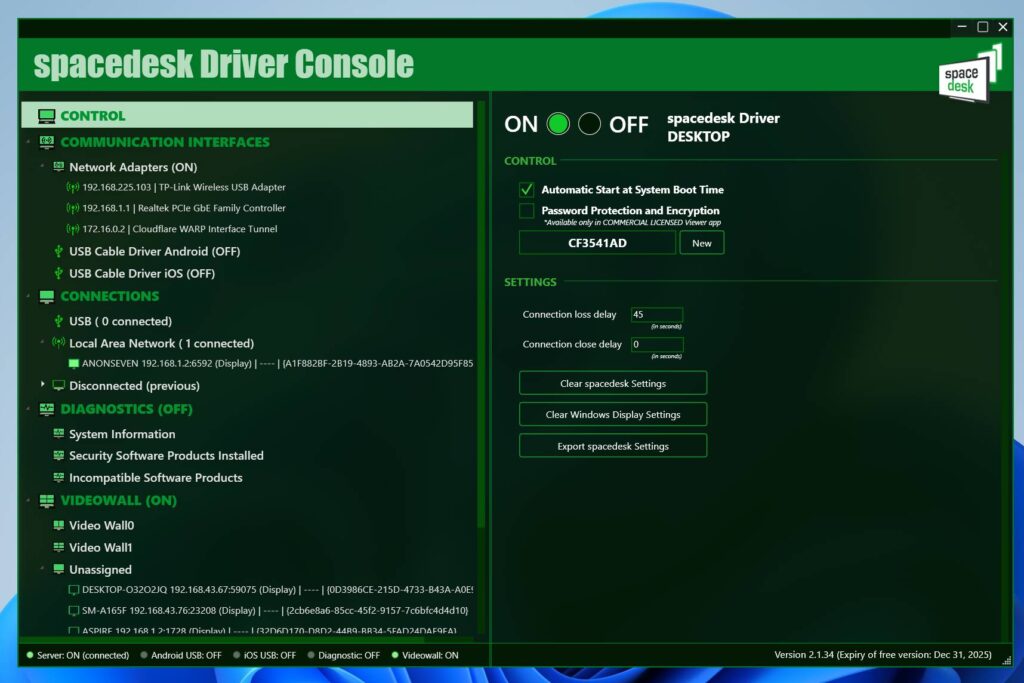Screen dimensions: 1024x683
Task: Click the VIDEOWALL grid icon
Action: point(46,501)
